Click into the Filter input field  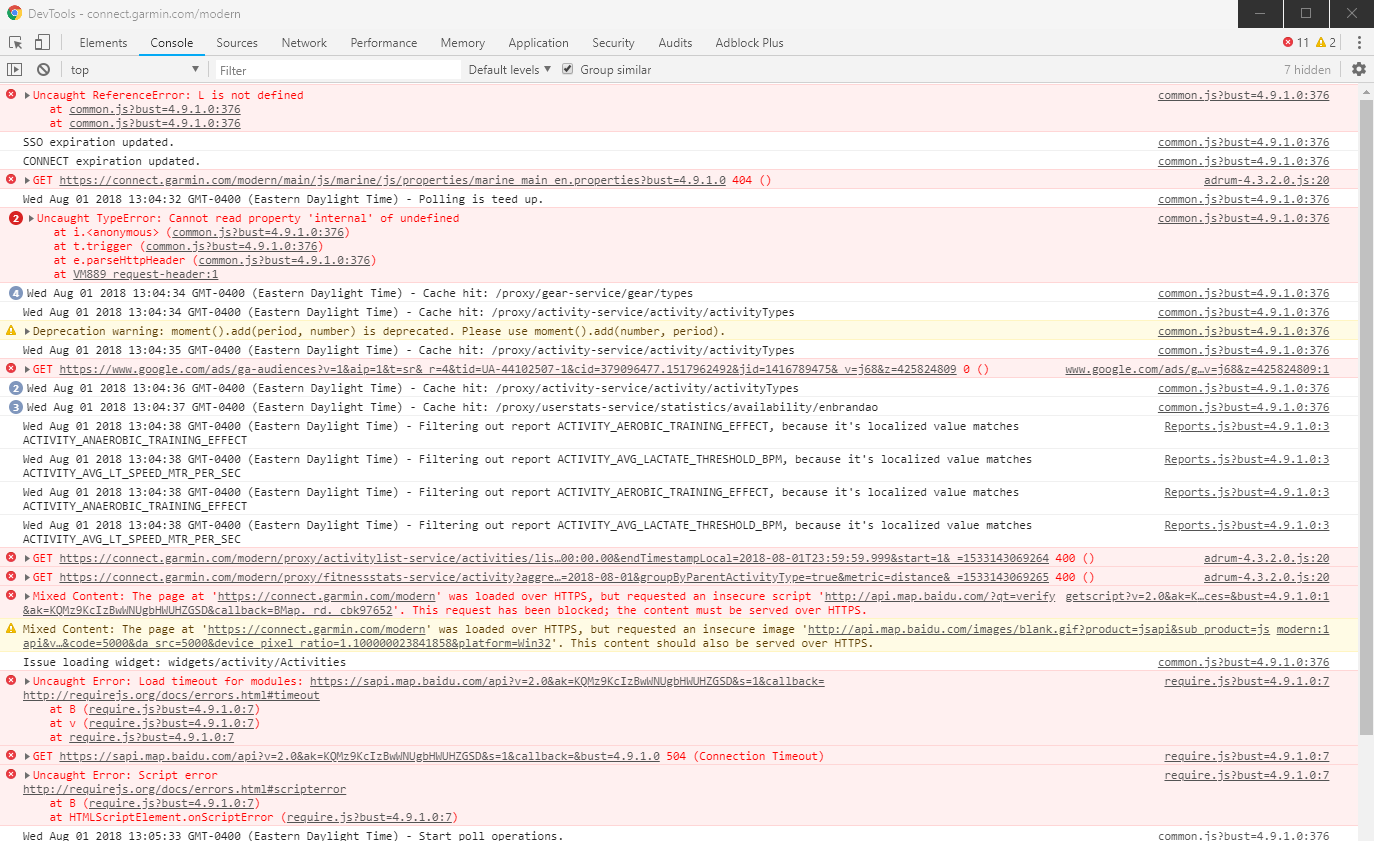(338, 70)
